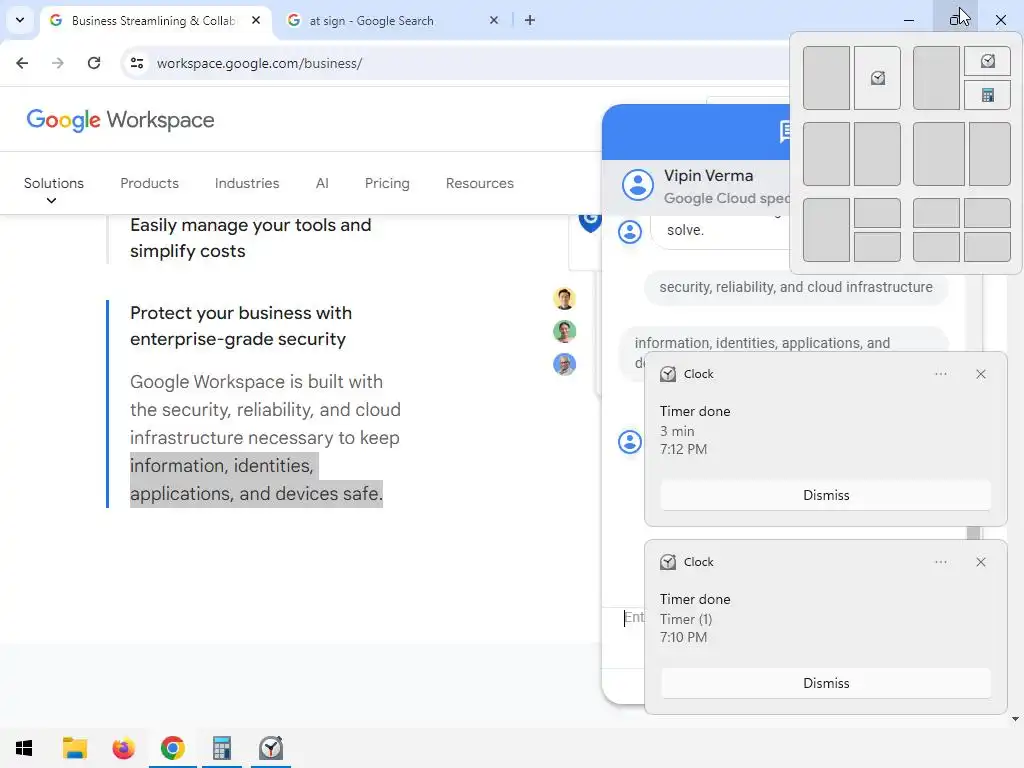This screenshot has width=1024, height=768.
Task: Click the first collaborator avatar photo
Action: tap(564, 298)
